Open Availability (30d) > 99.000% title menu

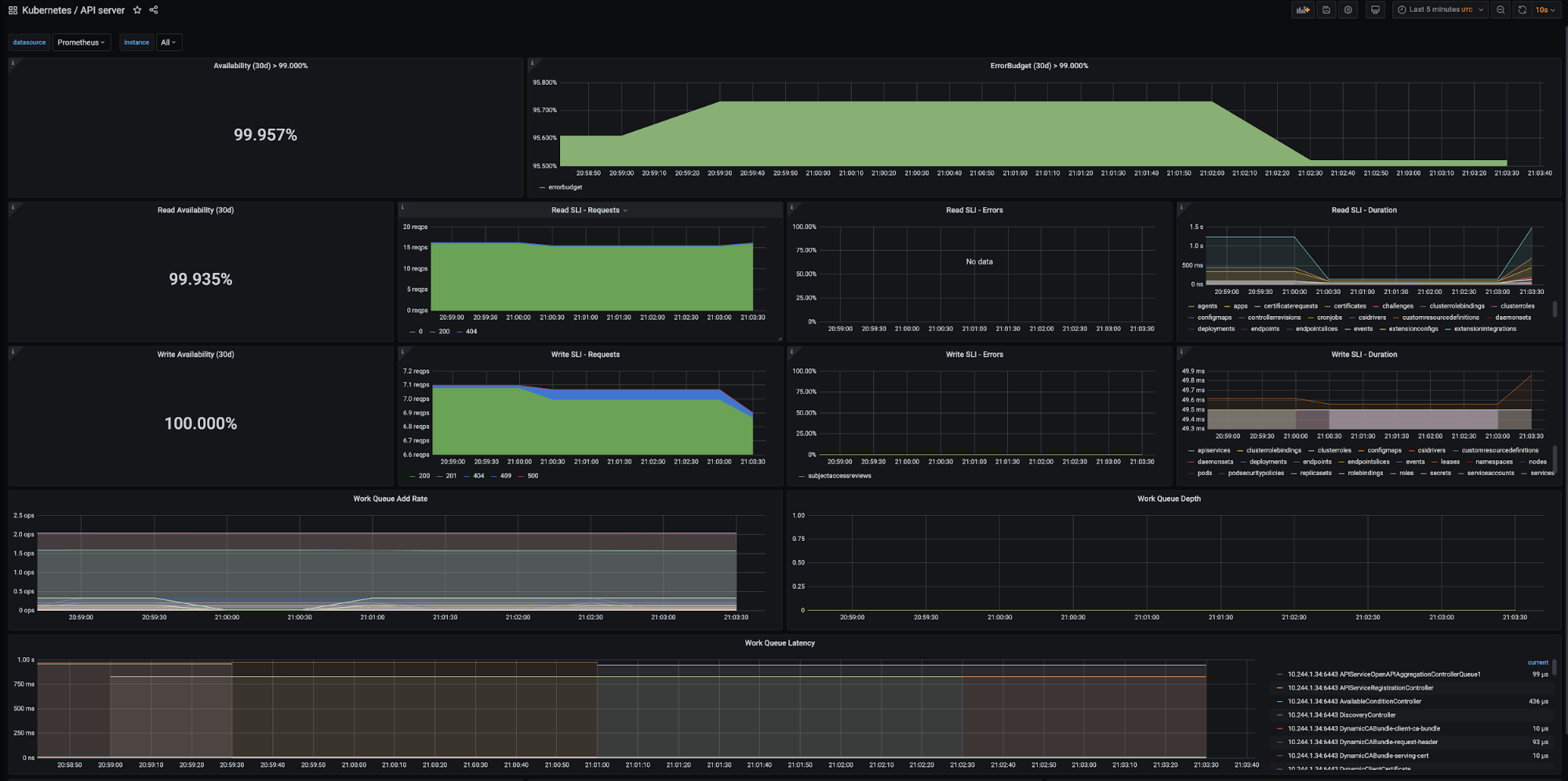[x=260, y=66]
